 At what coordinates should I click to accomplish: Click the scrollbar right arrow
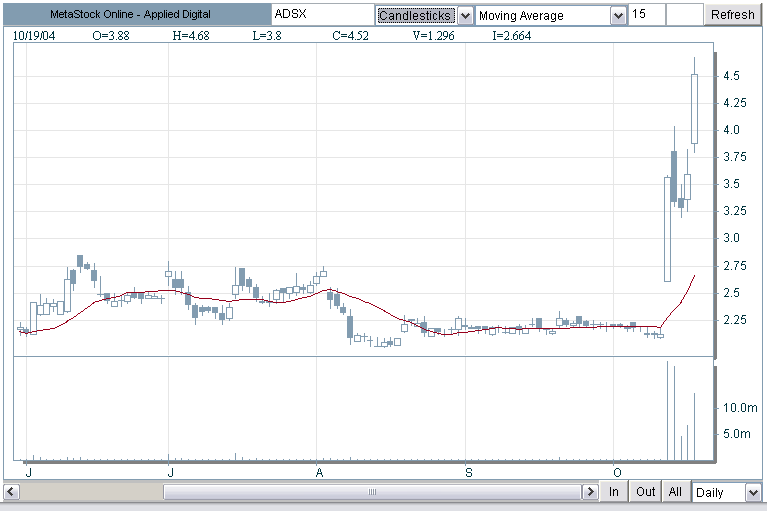(590, 491)
